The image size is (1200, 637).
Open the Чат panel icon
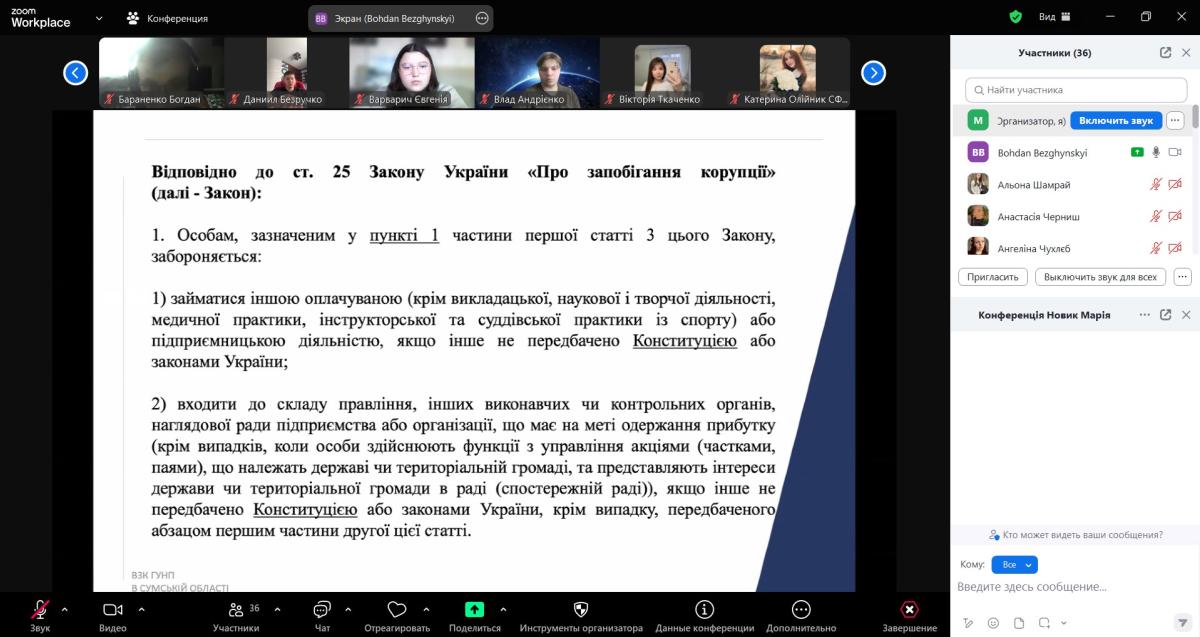point(322,610)
